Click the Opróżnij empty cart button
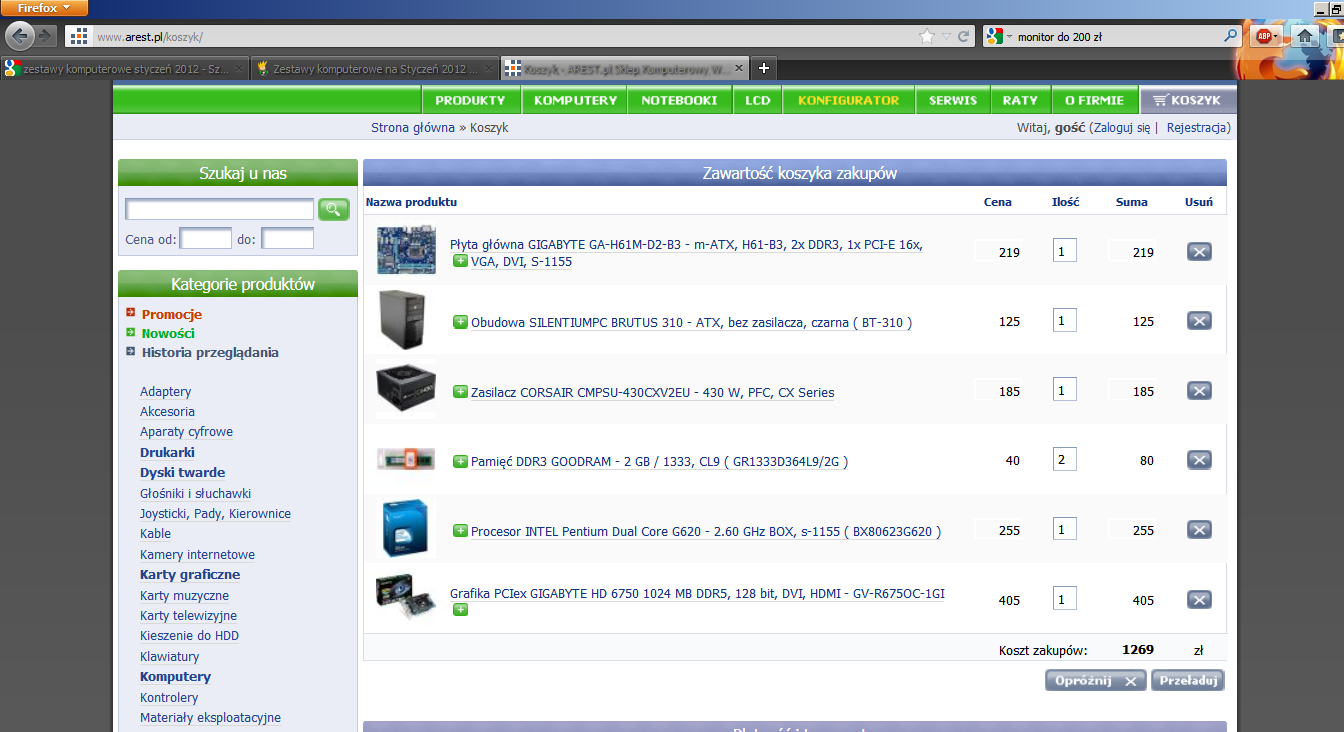This screenshot has width=1344, height=732. pyautogui.click(x=1096, y=681)
